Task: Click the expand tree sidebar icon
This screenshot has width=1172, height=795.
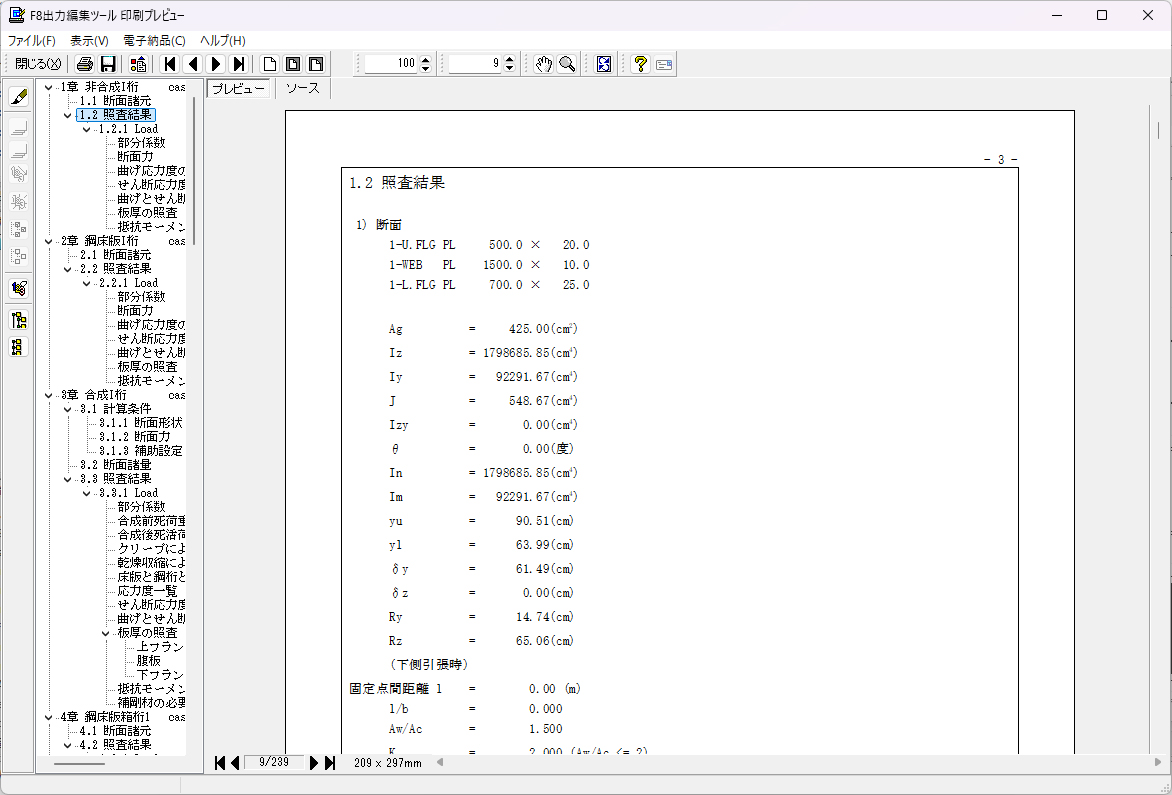Action: pyautogui.click(x=19, y=321)
